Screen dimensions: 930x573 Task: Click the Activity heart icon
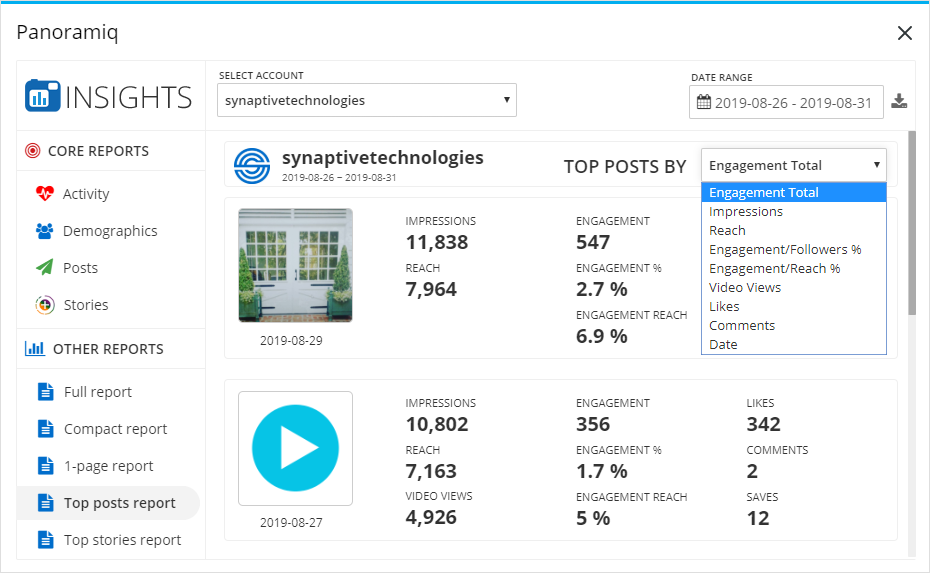pyautogui.click(x=44, y=193)
